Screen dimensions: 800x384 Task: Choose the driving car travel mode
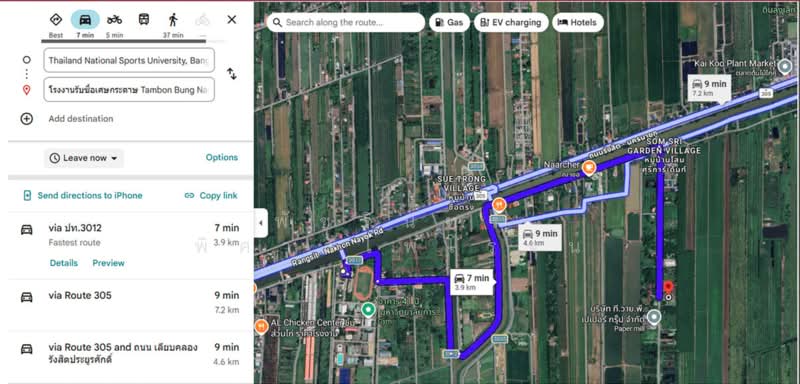click(x=85, y=20)
